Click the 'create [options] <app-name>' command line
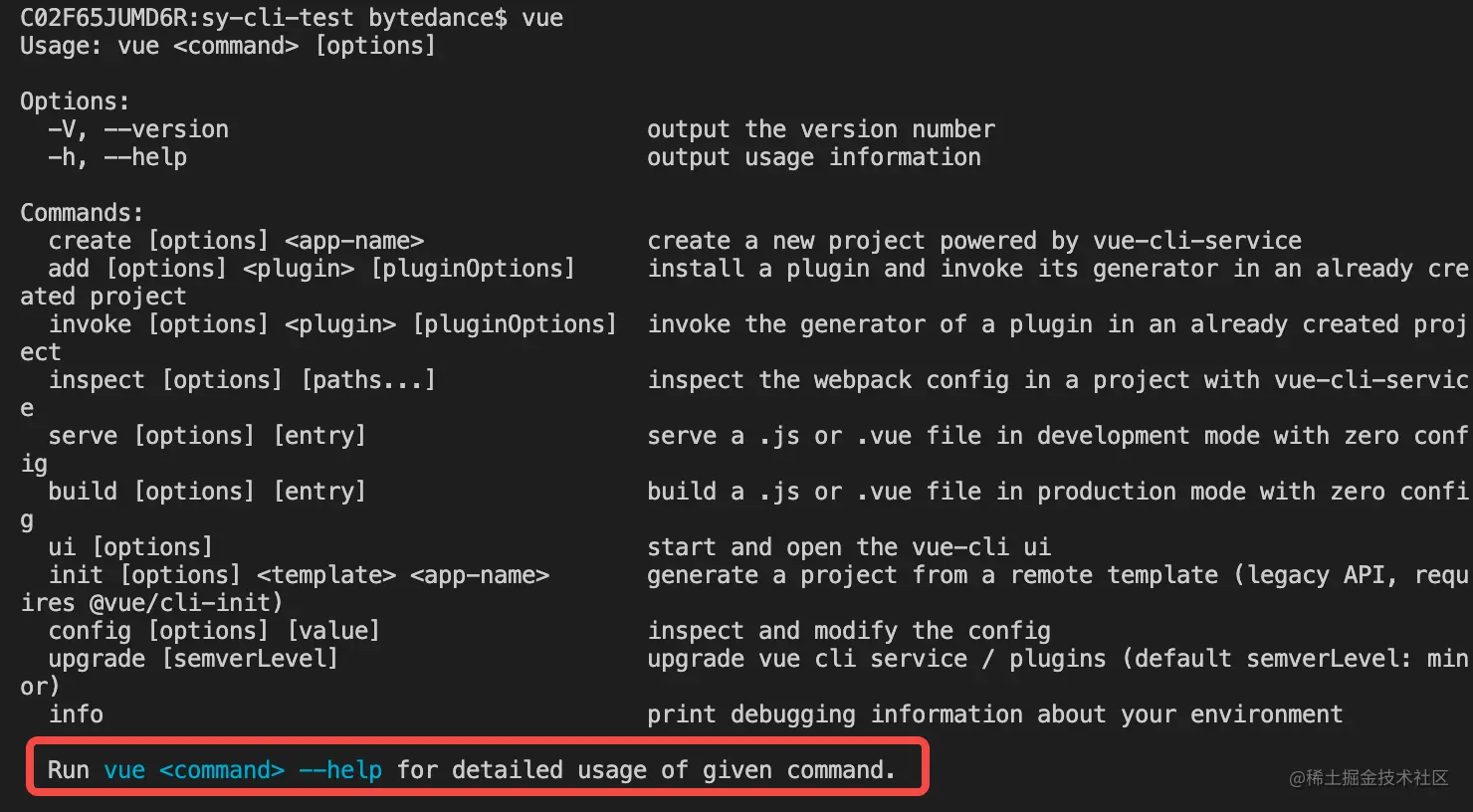 (x=237, y=241)
